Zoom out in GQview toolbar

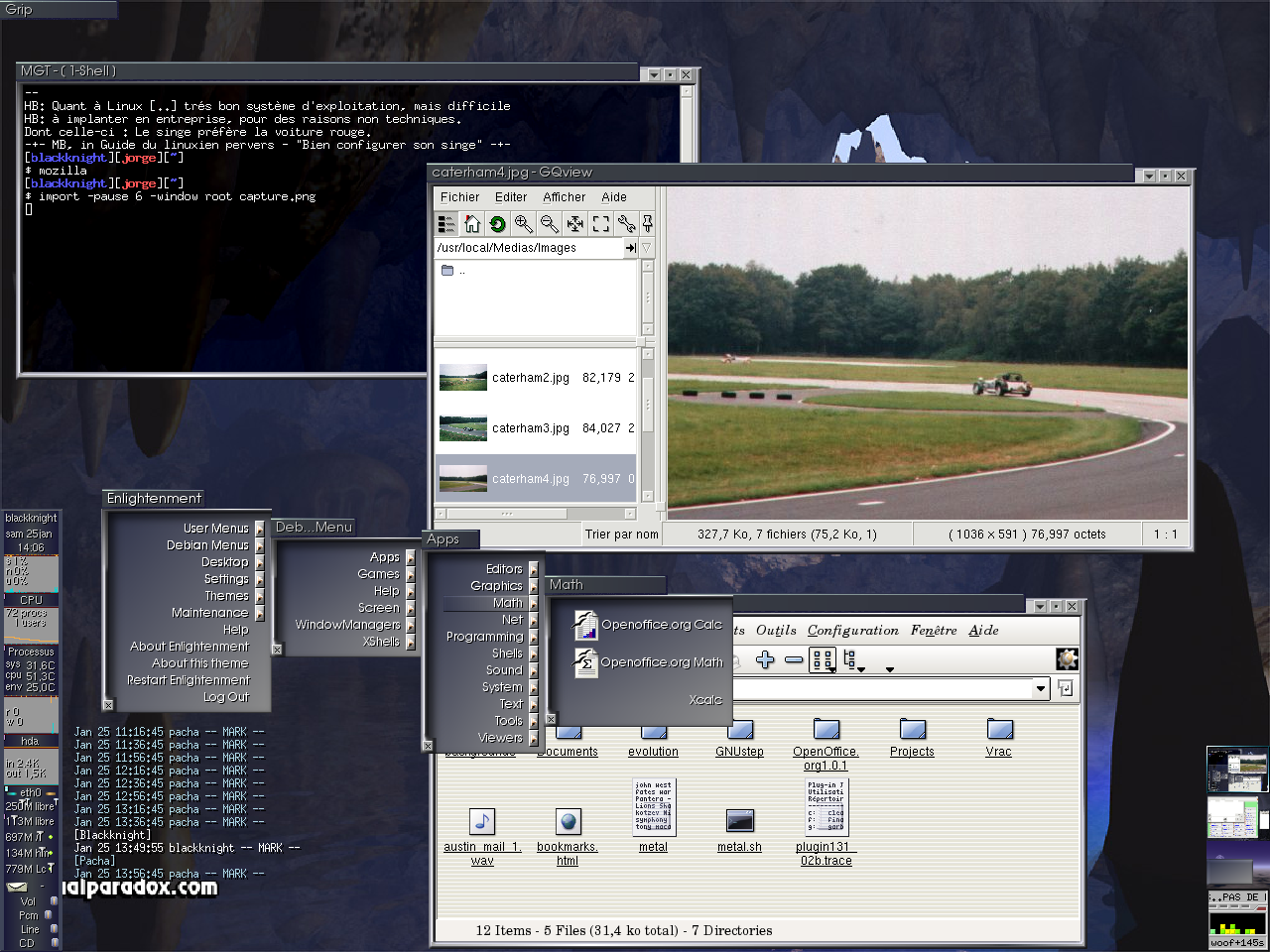pos(550,224)
